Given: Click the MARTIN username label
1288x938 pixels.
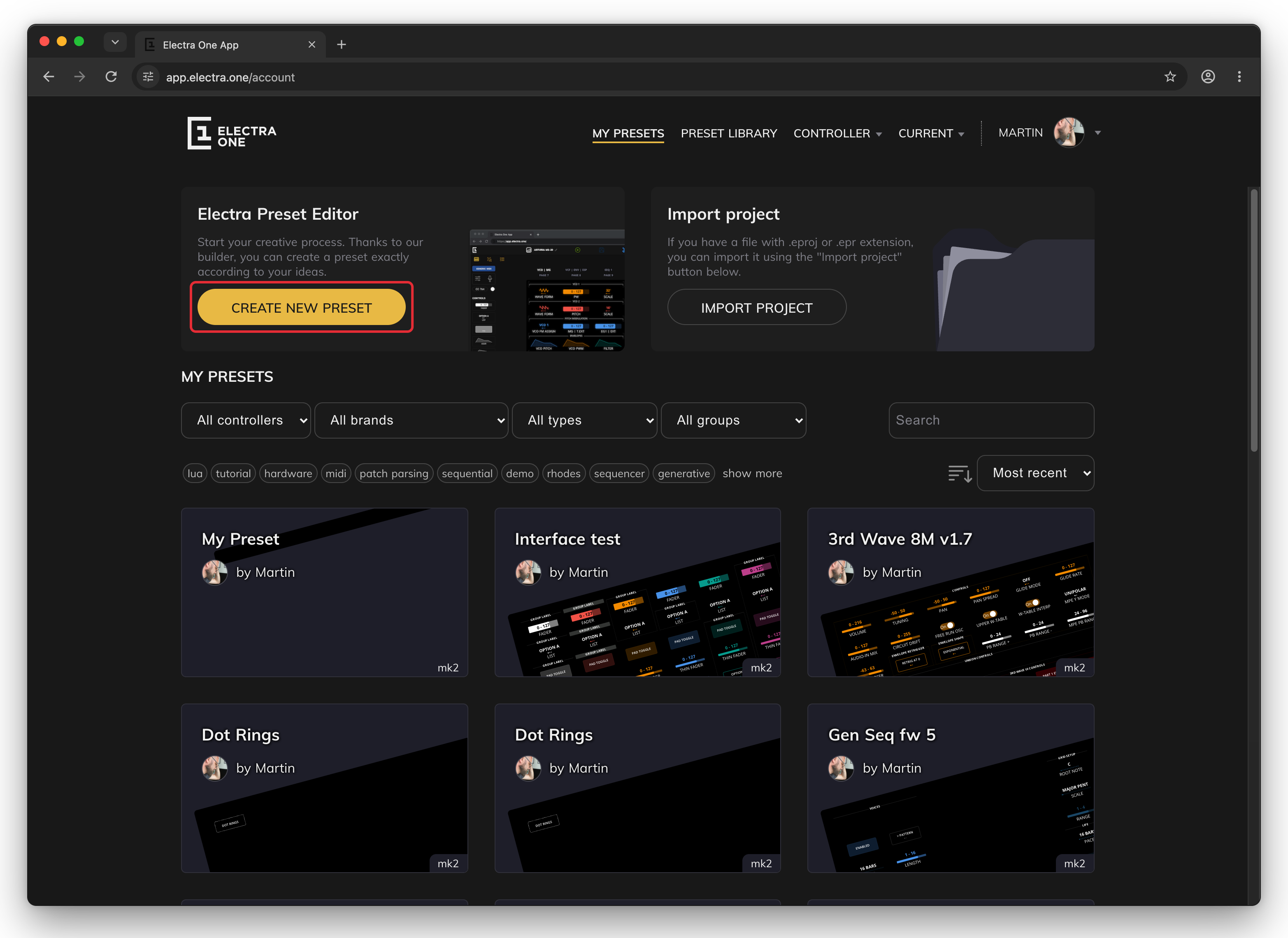Looking at the screenshot, I should click(1021, 133).
